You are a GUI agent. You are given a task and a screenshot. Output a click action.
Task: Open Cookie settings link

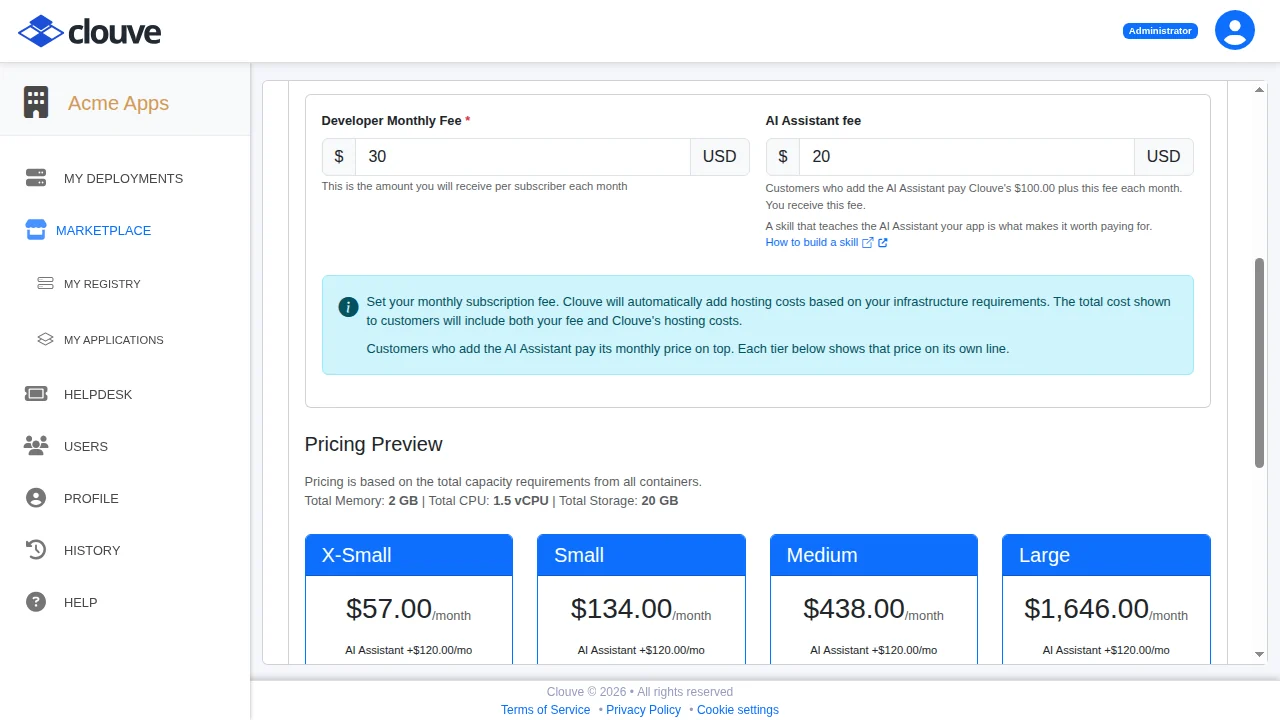738,710
